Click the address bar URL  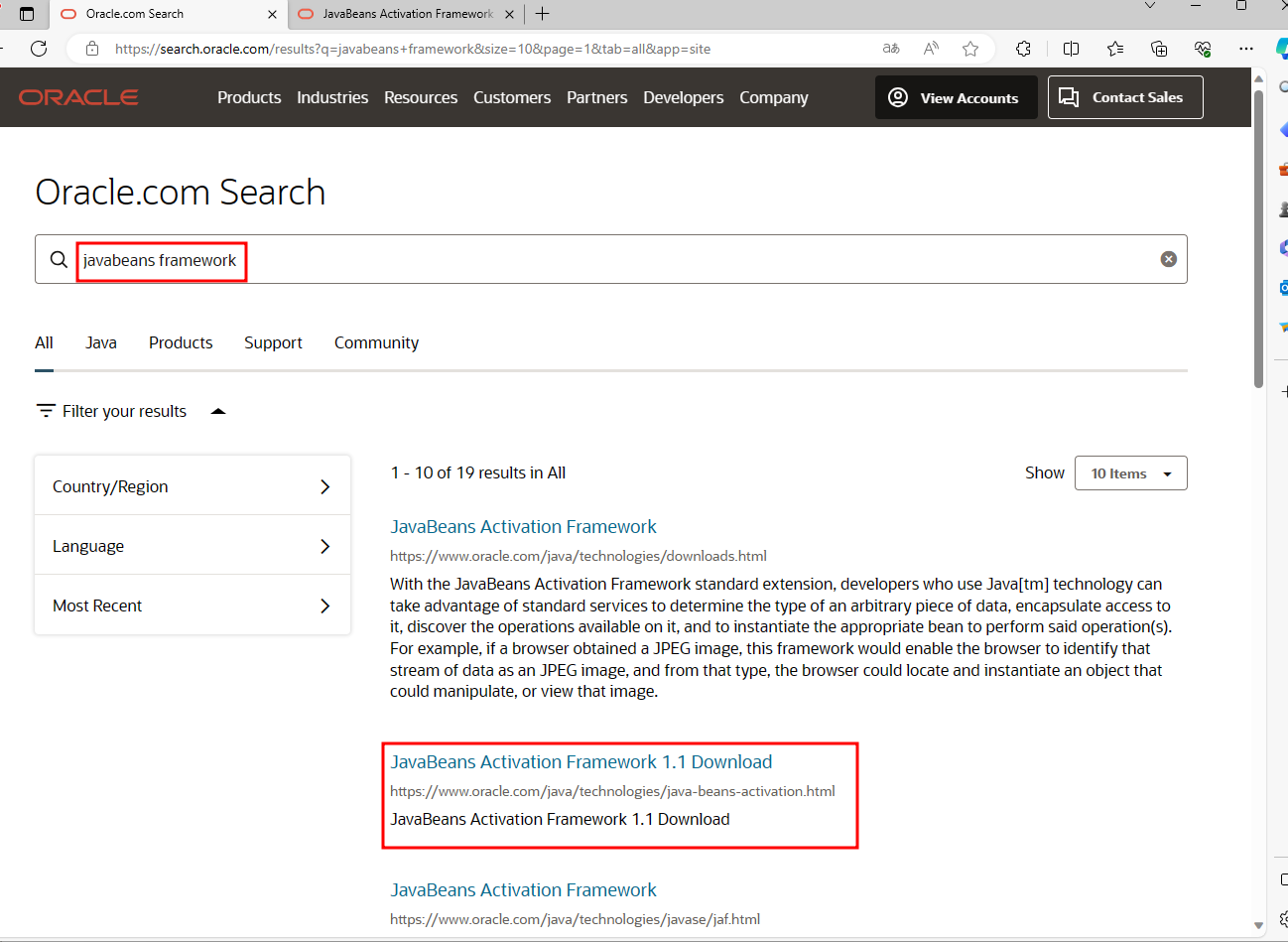[413, 49]
